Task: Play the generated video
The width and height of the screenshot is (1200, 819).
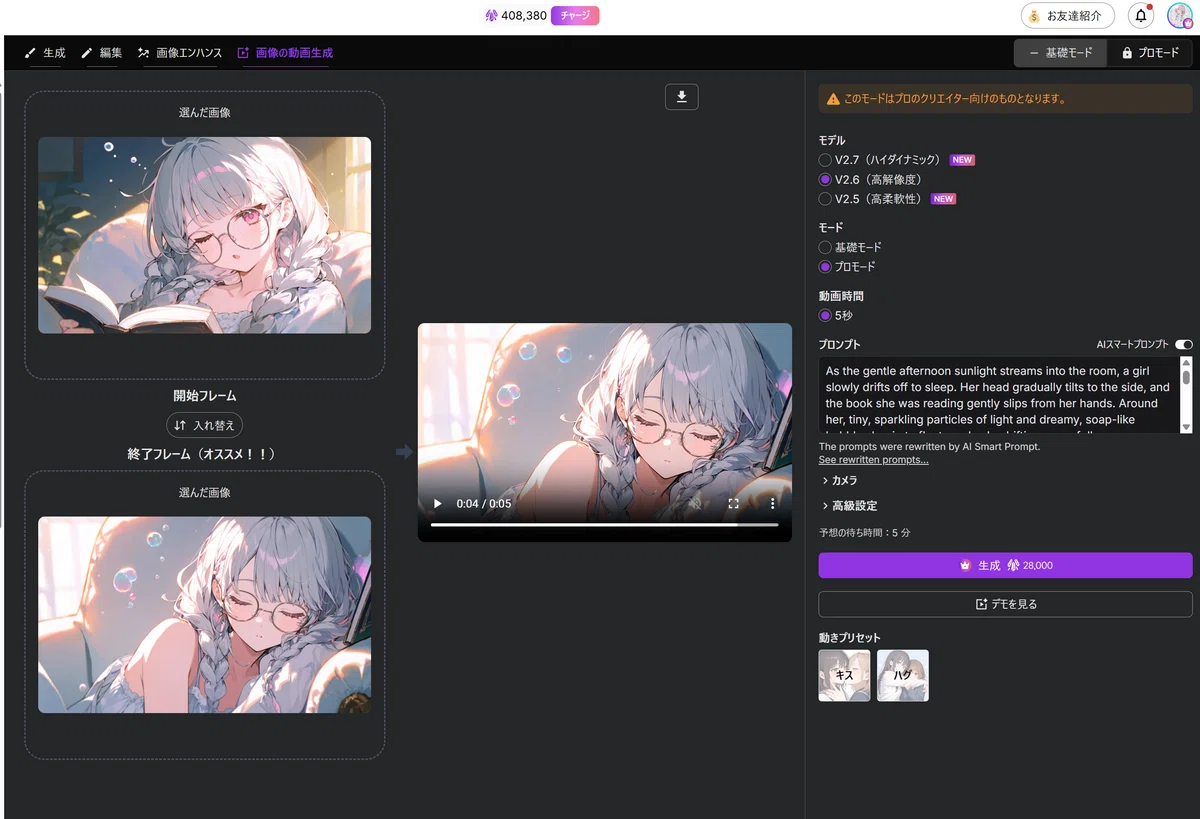Action: pos(437,504)
